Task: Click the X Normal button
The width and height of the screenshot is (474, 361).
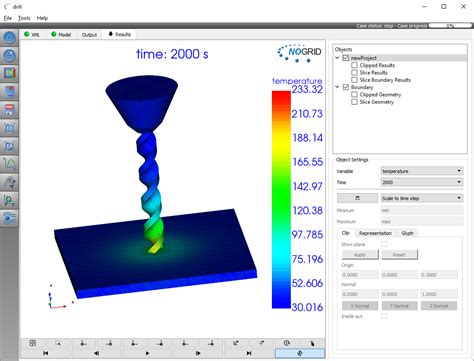Action: click(360, 306)
